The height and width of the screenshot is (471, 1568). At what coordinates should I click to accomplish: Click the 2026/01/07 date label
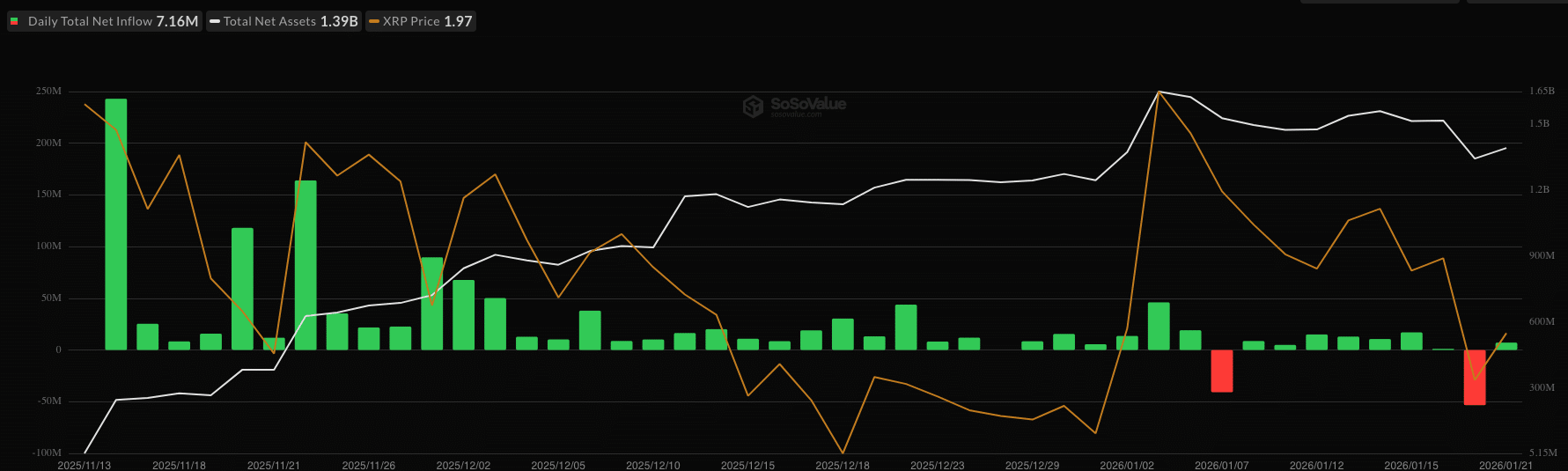pos(1222,465)
